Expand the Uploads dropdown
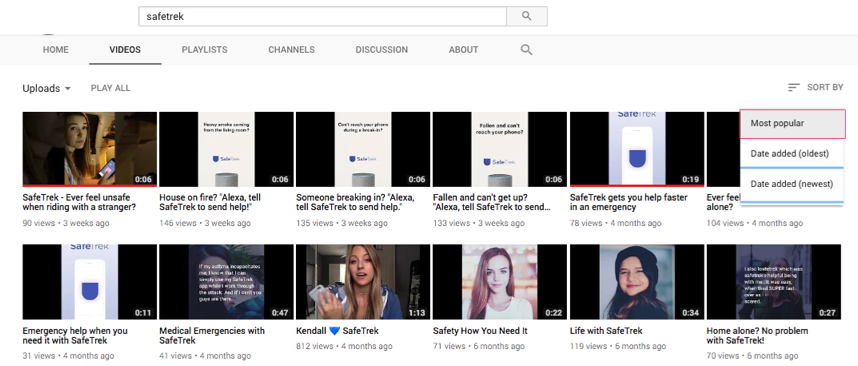 click(47, 88)
